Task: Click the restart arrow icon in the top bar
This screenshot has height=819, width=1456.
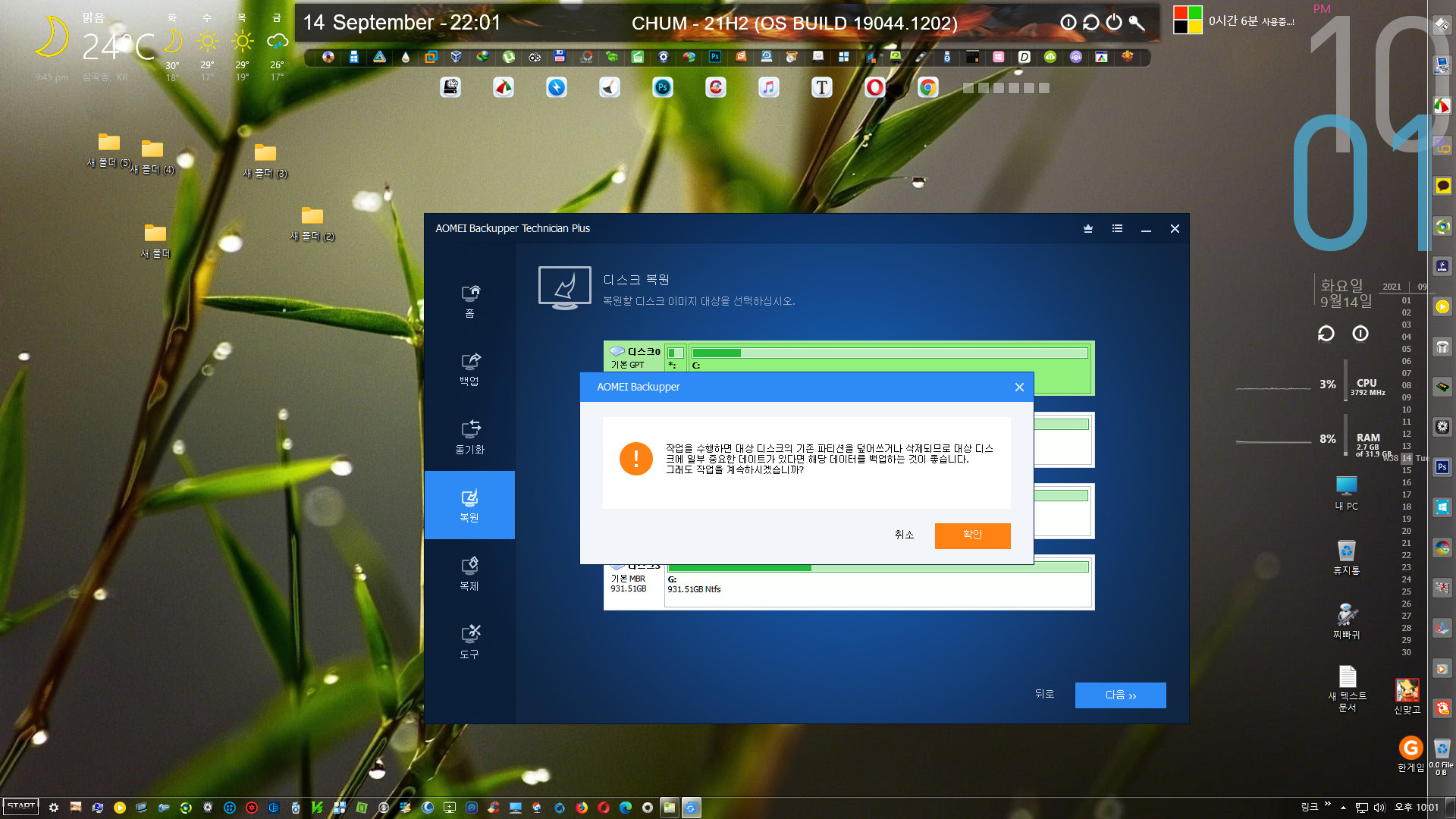Action: click(1090, 23)
